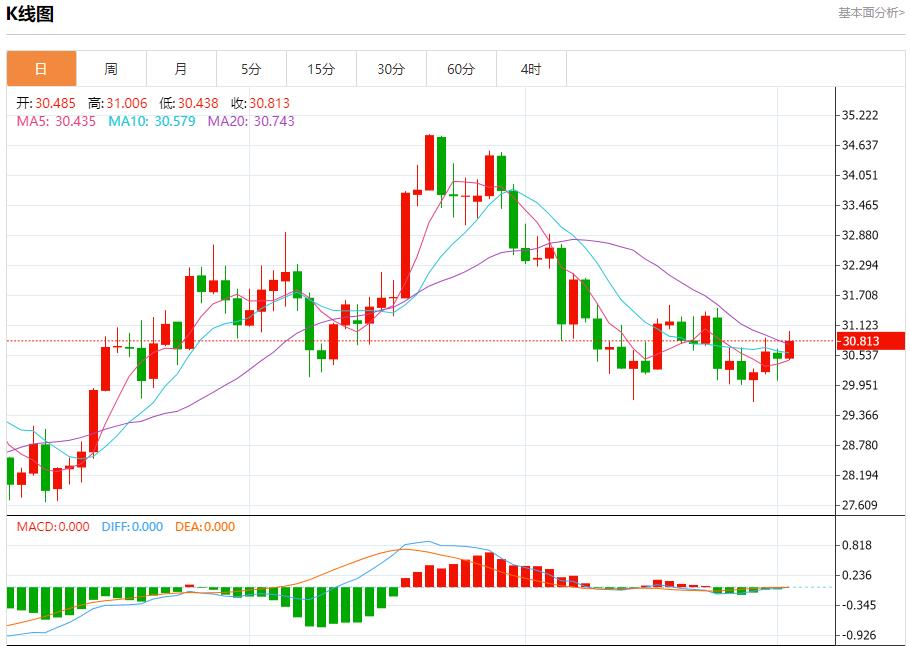The image size is (910, 646).
Task: Click the DEA value label
Action: [x=205, y=527]
